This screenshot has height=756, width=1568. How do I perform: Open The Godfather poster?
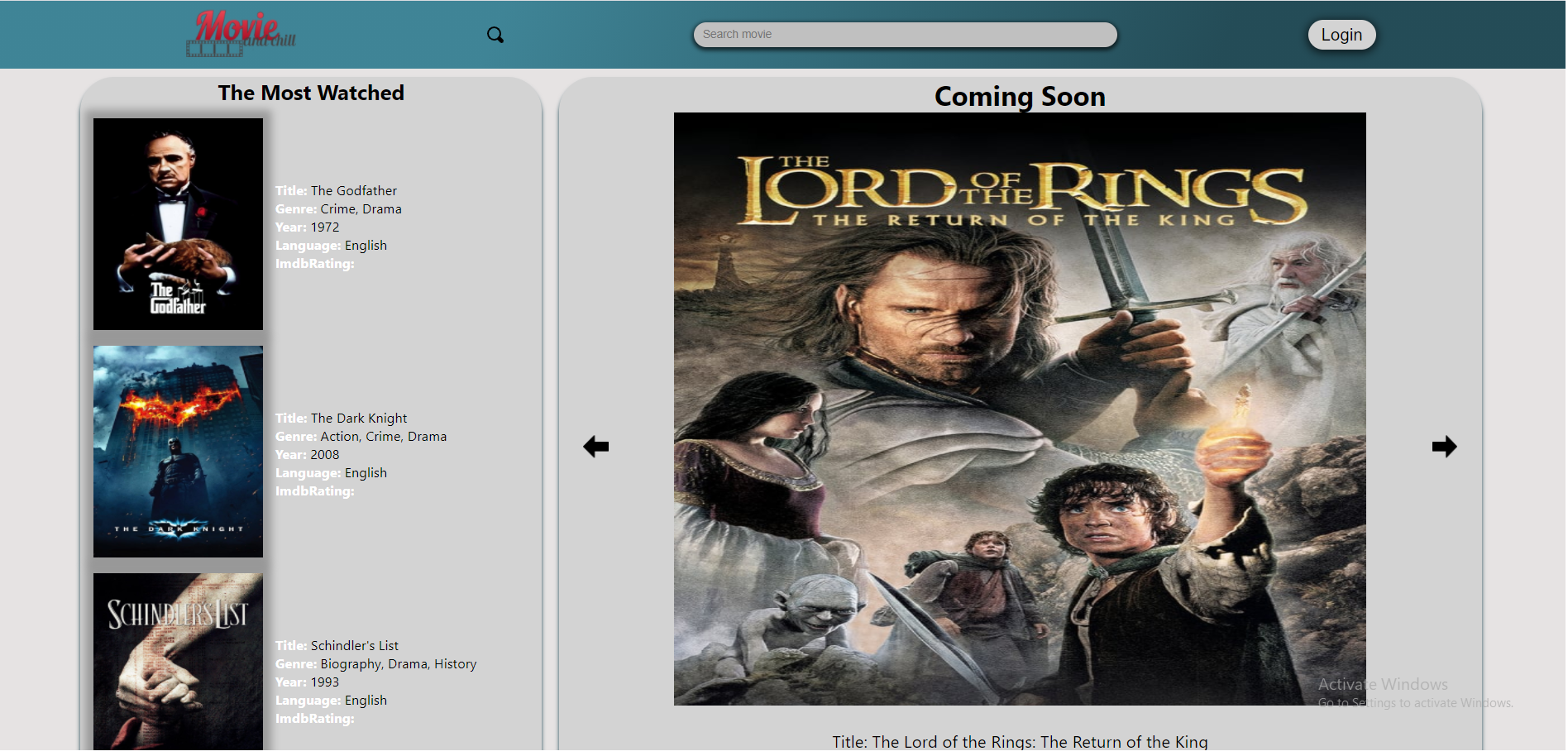[178, 224]
